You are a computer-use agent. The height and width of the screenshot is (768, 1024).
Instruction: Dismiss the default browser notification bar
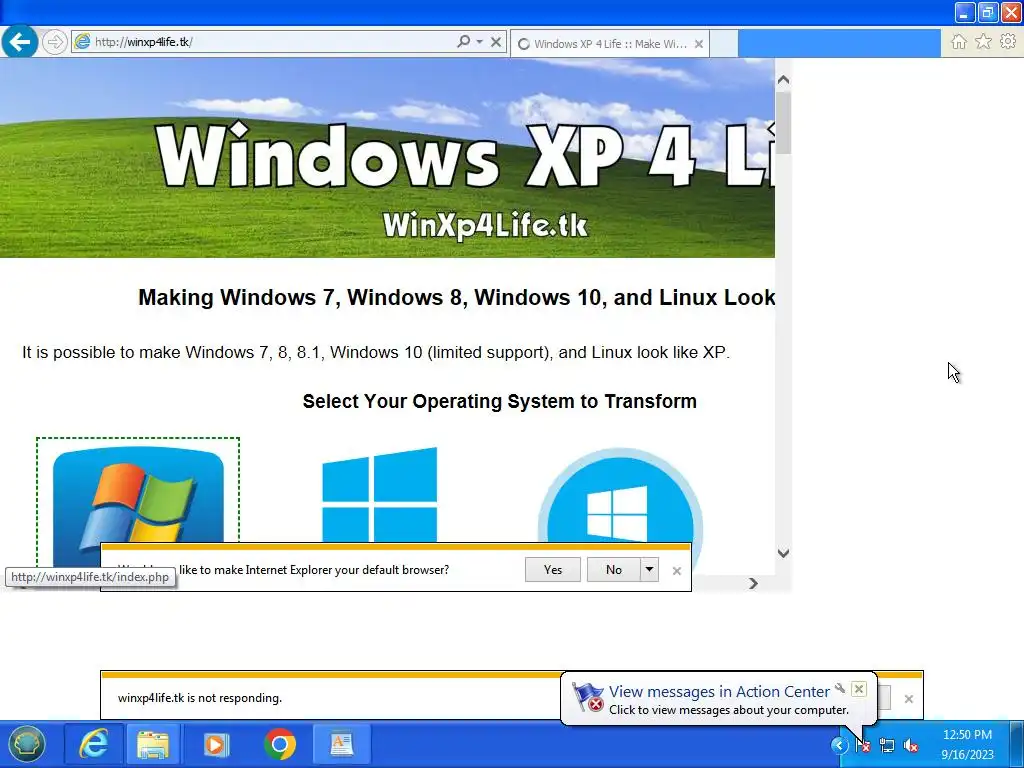pyautogui.click(x=677, y=571)
